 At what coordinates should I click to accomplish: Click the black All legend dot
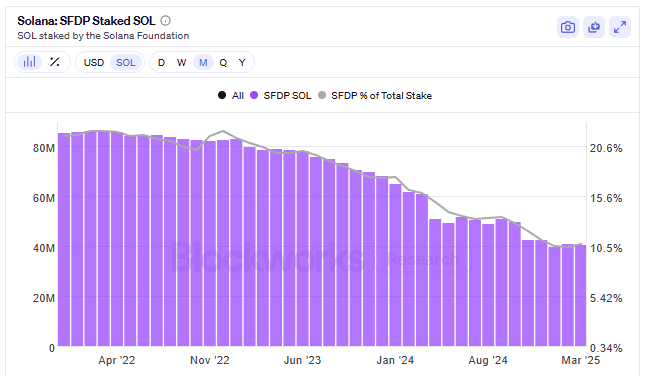click(x=222, y=95)
